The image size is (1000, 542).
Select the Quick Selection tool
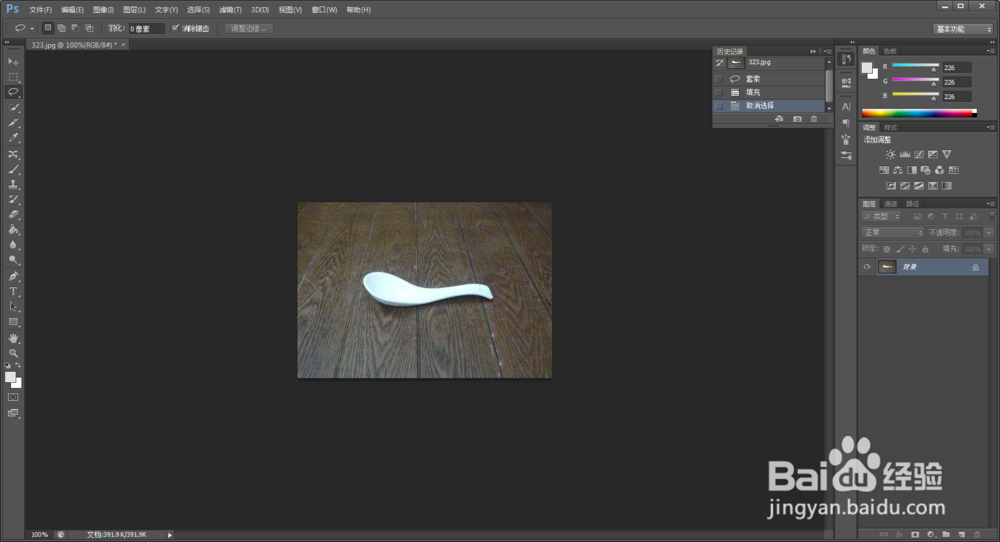pyautogui.click(x=13, y=108)
